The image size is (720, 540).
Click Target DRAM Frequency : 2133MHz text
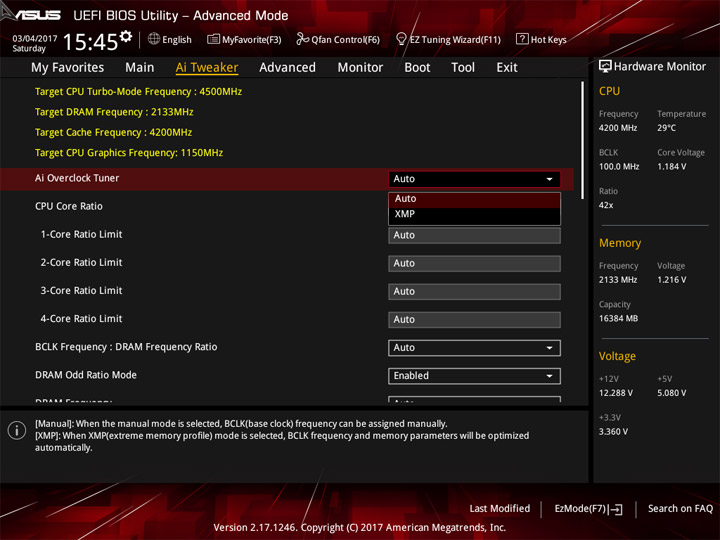[114, 112]
